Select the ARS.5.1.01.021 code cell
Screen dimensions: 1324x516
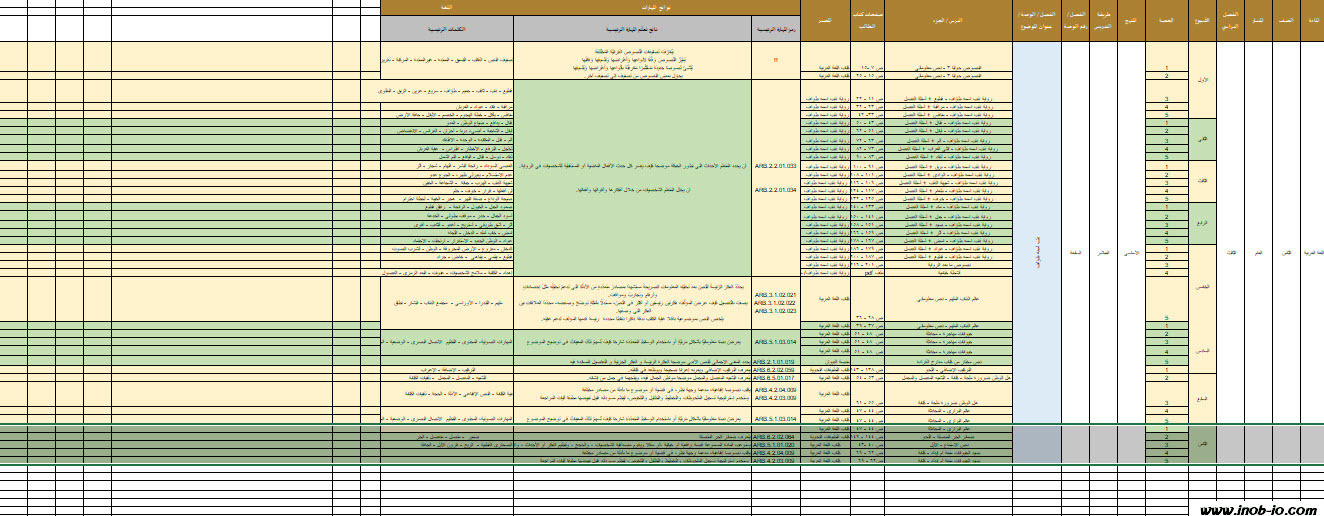(x=777, y=445)
